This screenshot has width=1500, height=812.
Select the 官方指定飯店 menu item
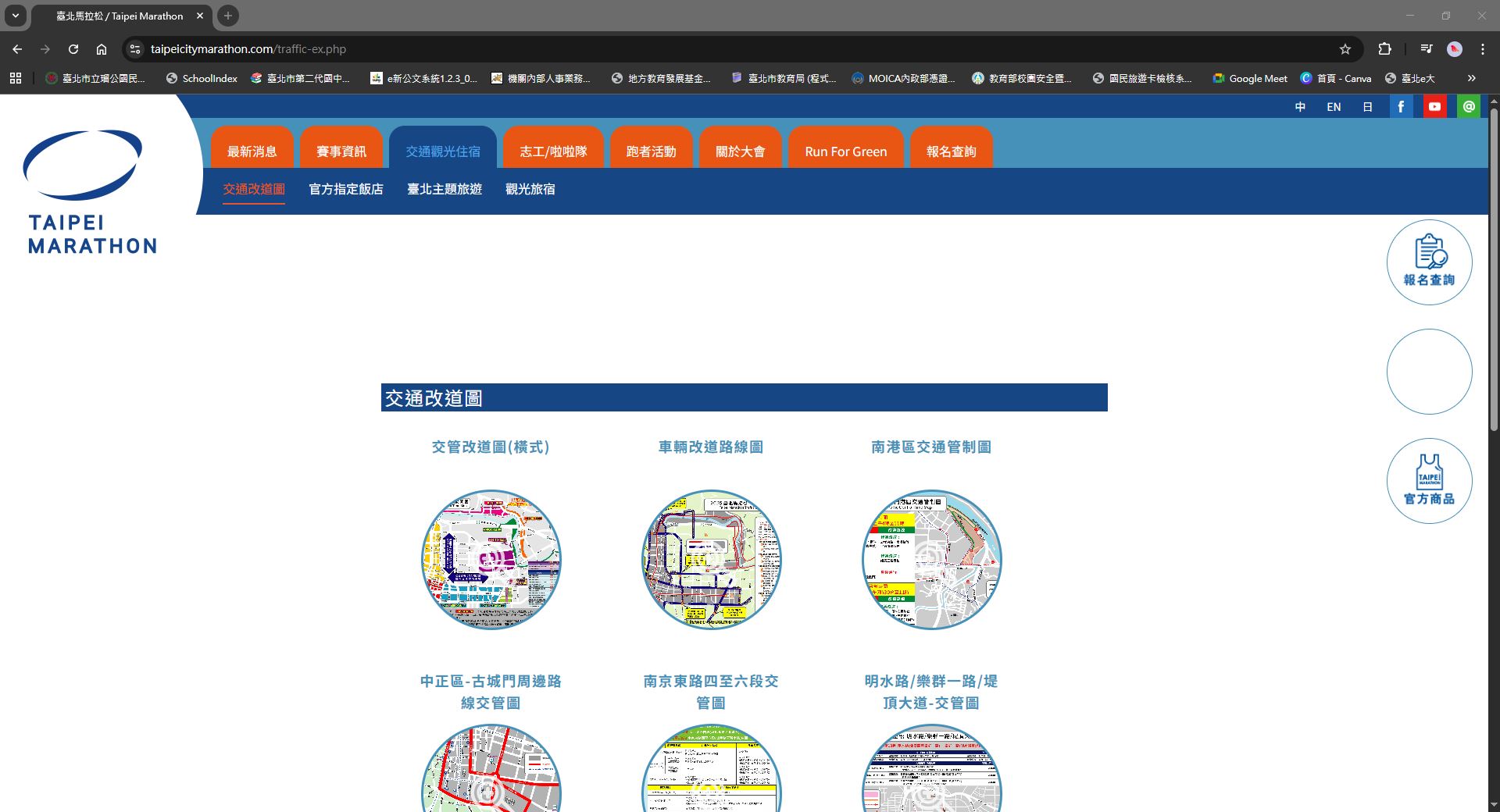[345, 190]
